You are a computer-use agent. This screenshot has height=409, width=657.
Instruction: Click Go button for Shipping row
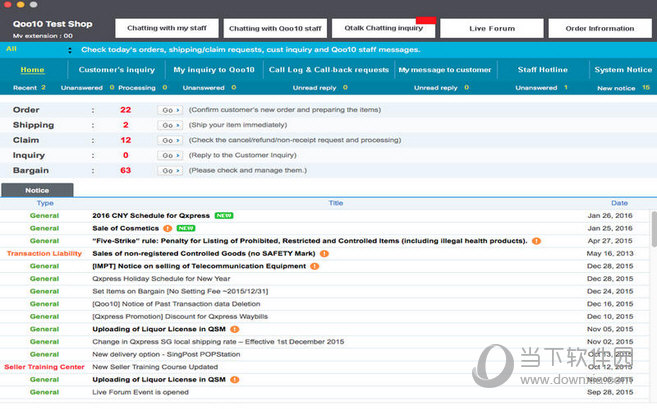[170, 125]
